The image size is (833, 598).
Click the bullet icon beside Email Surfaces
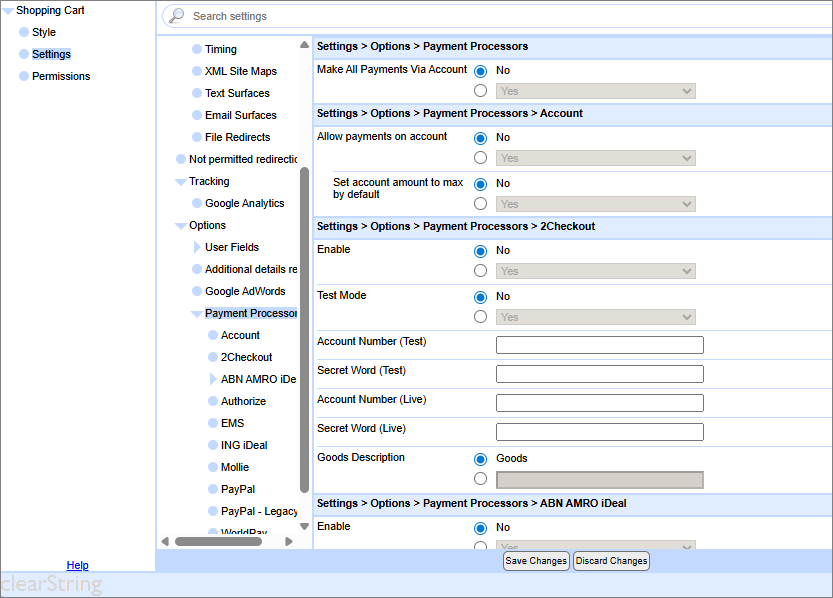click(196, 115)
